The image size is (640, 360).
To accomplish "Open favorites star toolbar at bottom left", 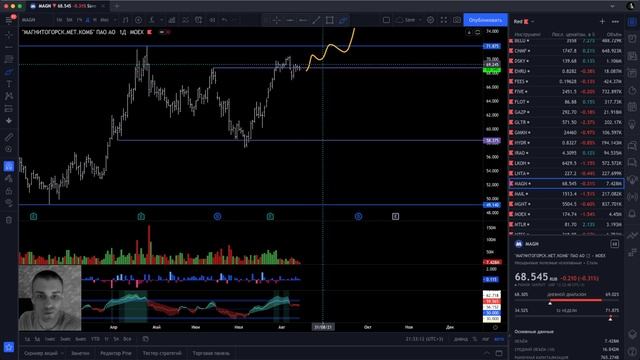I will (9, 347).
